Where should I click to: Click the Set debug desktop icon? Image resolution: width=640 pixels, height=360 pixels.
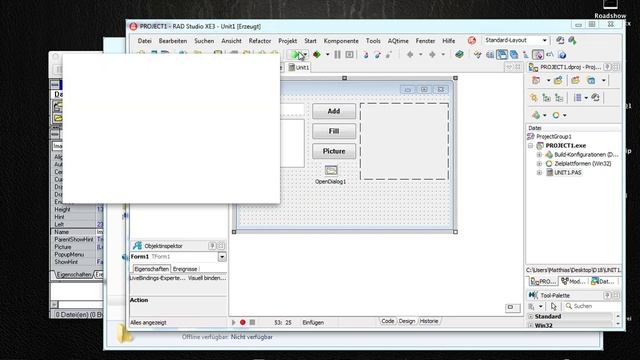point(572,40)
